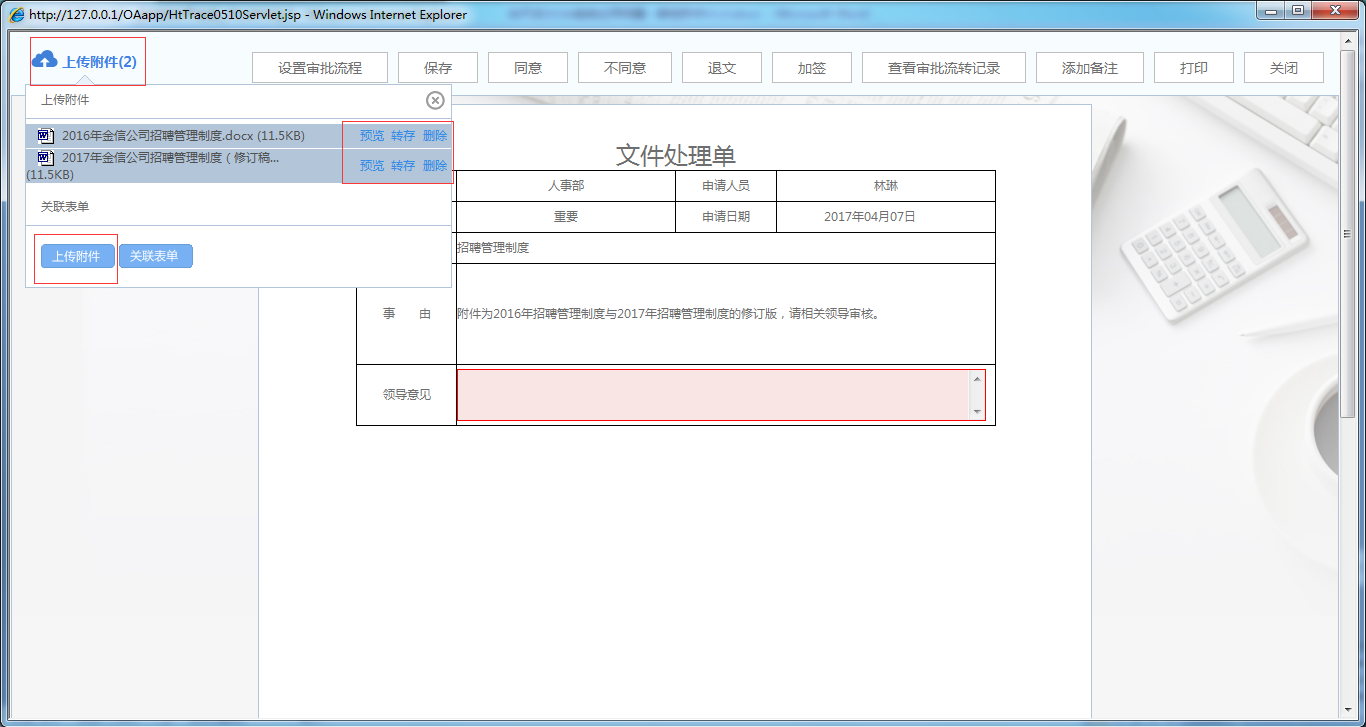1366x727 pixels.
Task: Open 查看审批流转记录
Action: 944,68
